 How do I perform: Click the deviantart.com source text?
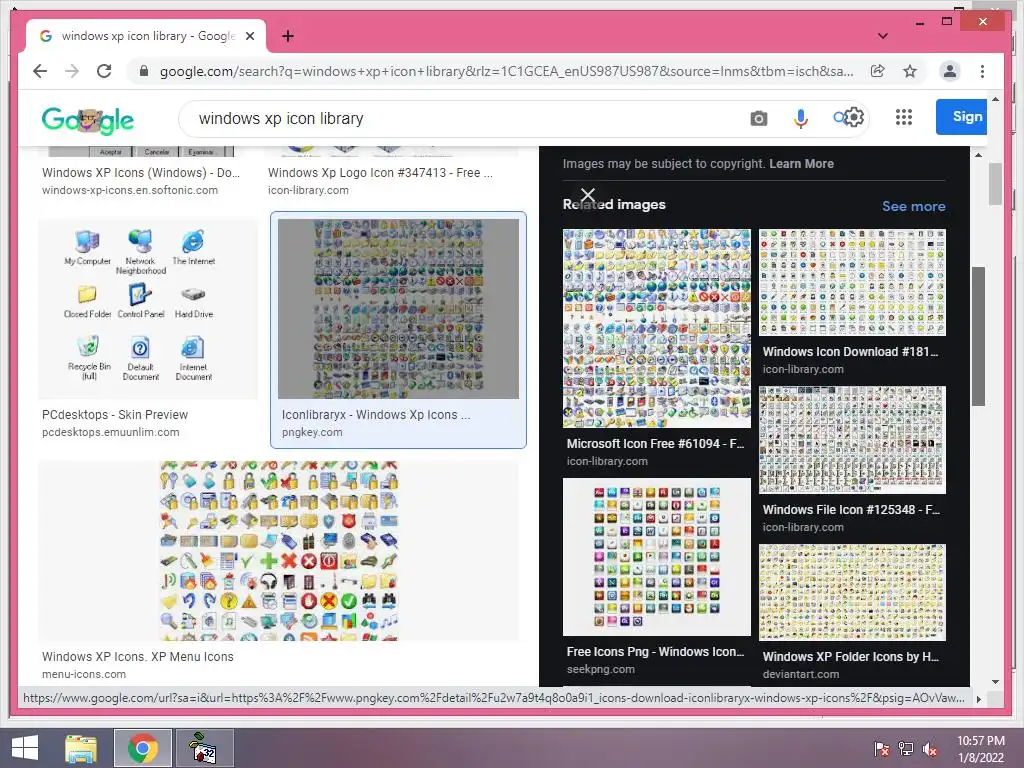click(x=801, y=674)
